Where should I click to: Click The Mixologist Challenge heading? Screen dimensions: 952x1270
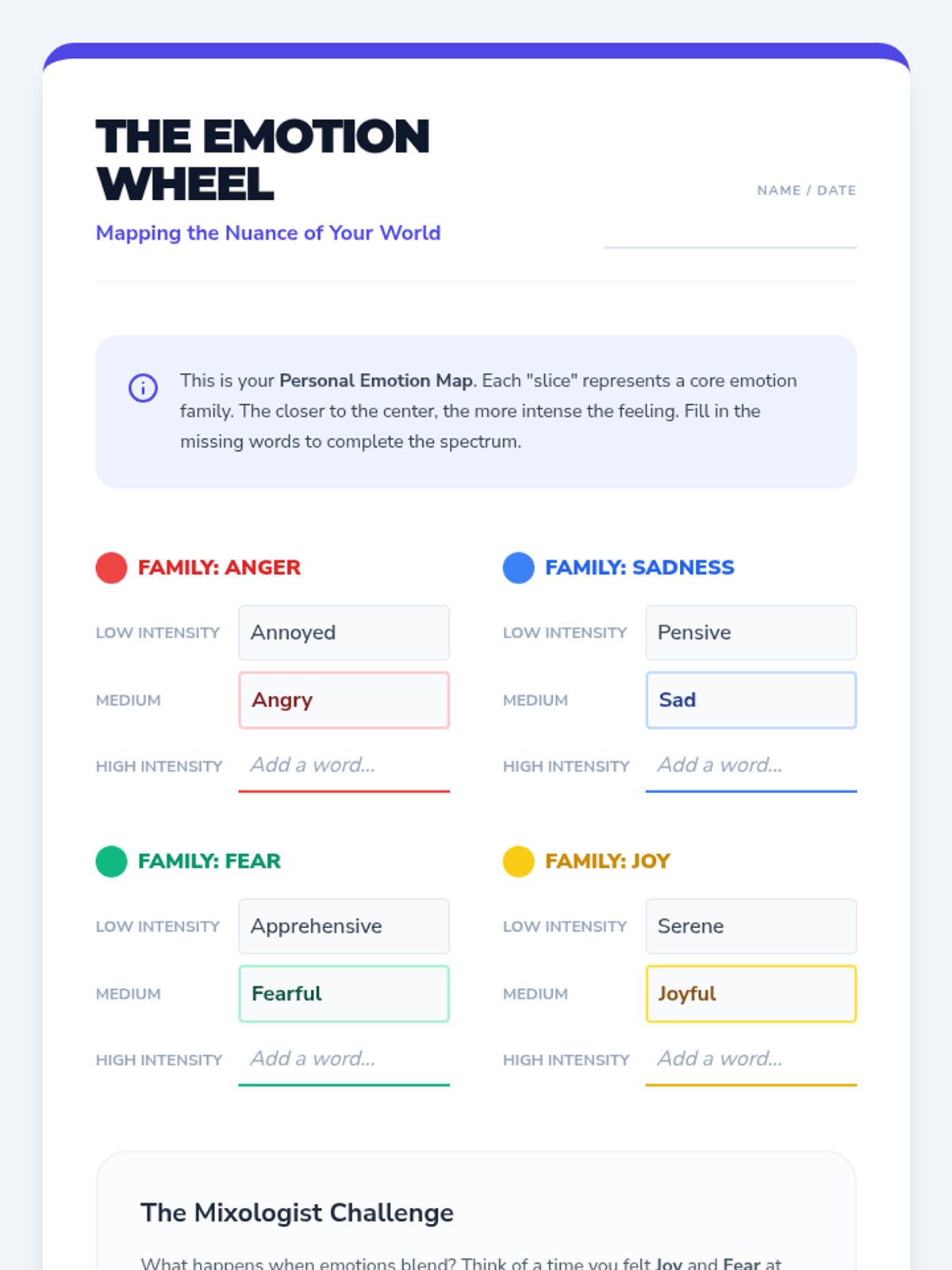coord(297,1213)
